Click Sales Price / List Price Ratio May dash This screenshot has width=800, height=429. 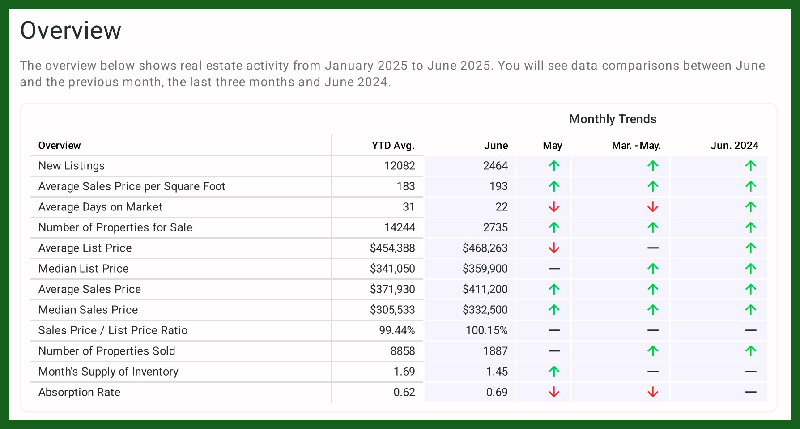(x=553, y=331)
